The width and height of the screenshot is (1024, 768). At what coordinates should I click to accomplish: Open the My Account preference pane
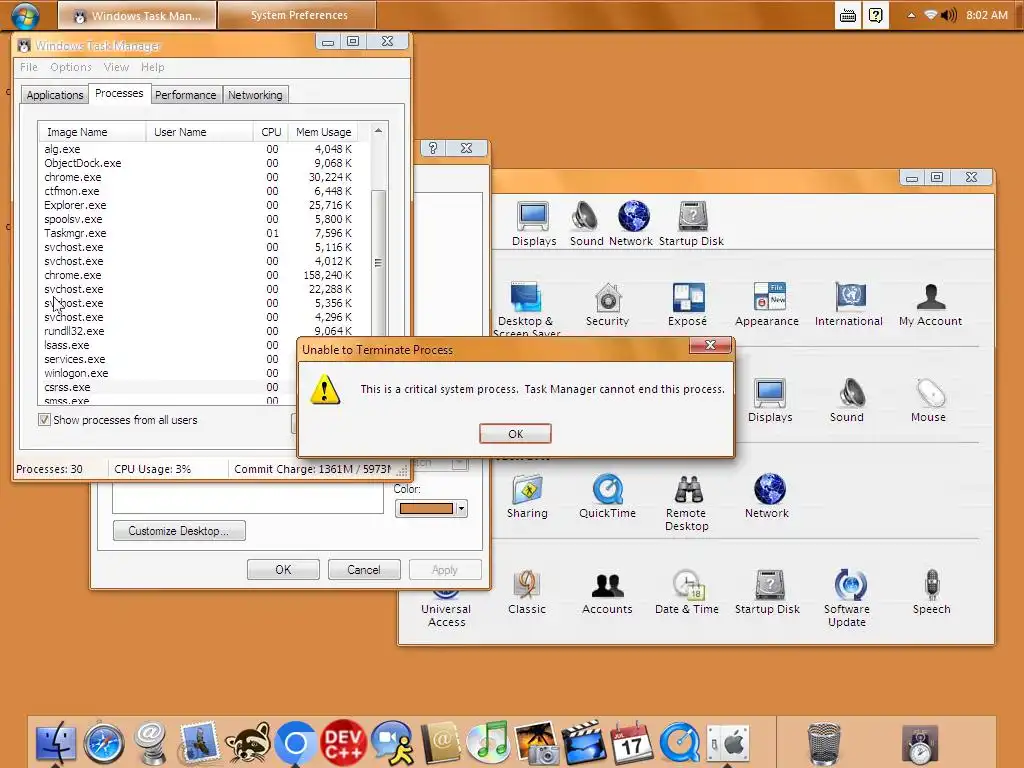[x=930, y=304]
